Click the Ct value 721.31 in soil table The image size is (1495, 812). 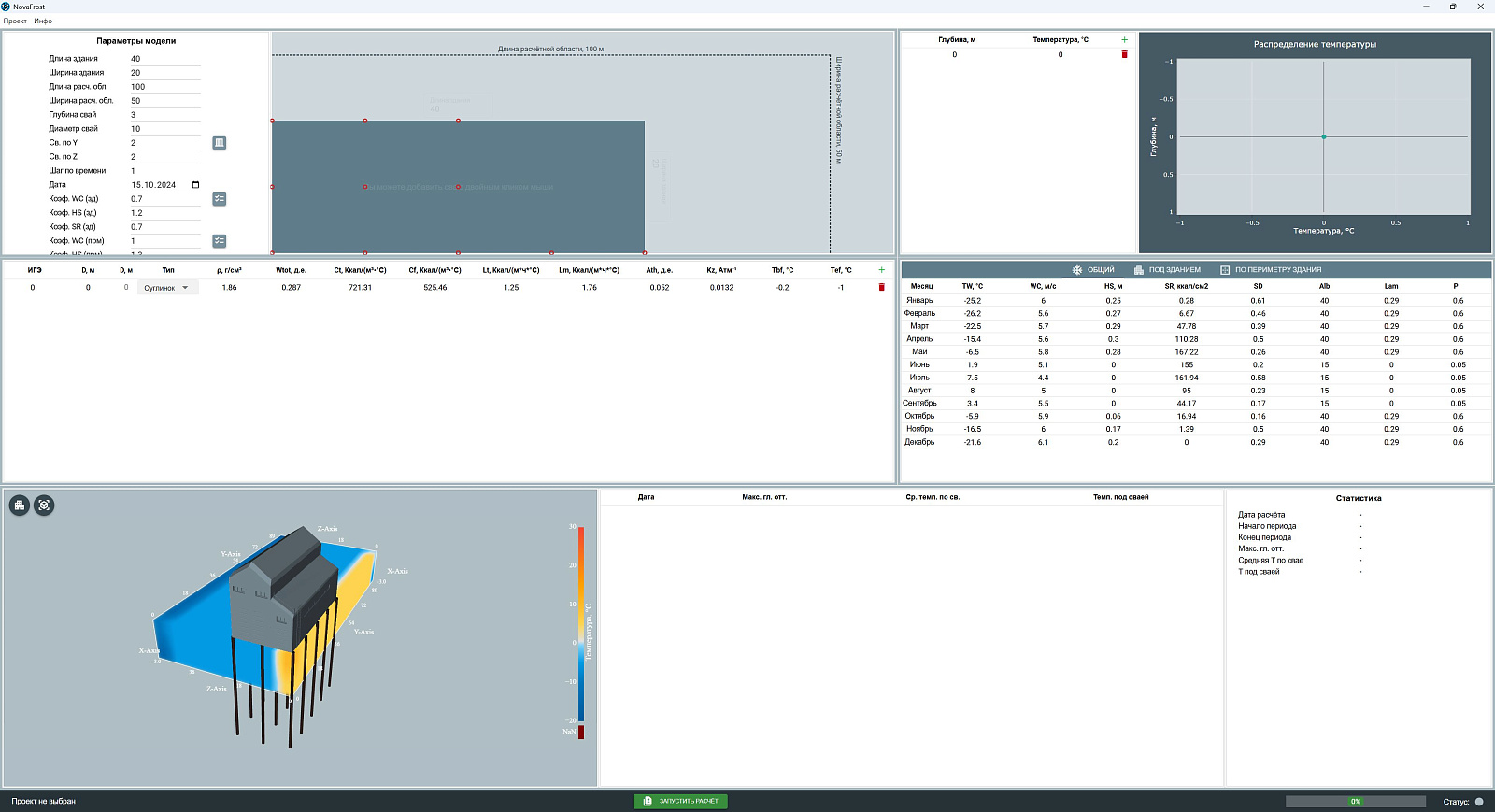click(x=360, y=288)
